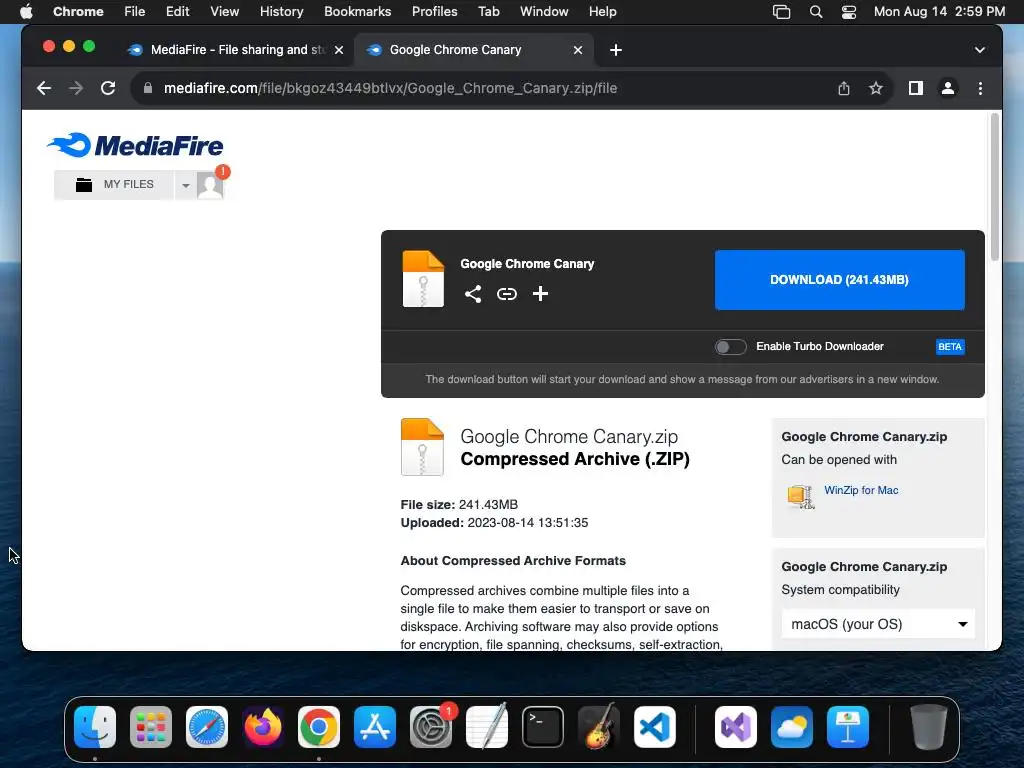Click the share icon under Google Chrome Canary

[x=473, y=294]
